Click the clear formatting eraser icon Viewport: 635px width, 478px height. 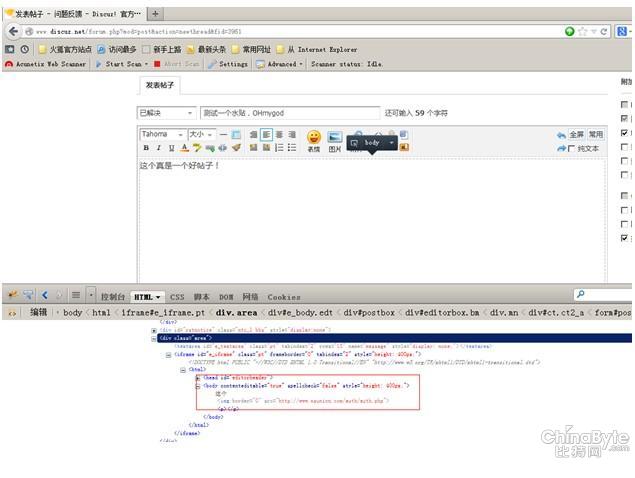point(237,147)
